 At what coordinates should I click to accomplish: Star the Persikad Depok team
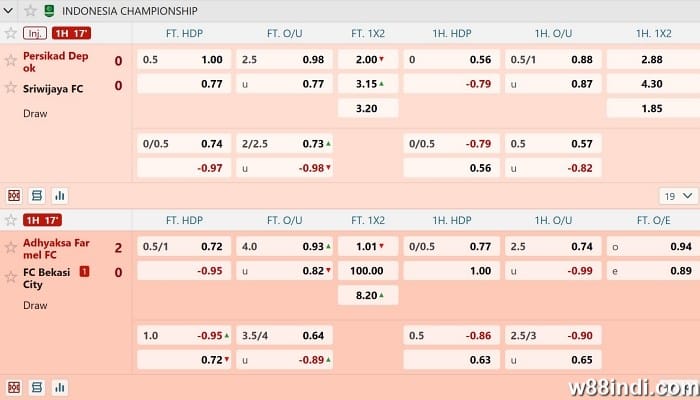[x=11, y=59]
